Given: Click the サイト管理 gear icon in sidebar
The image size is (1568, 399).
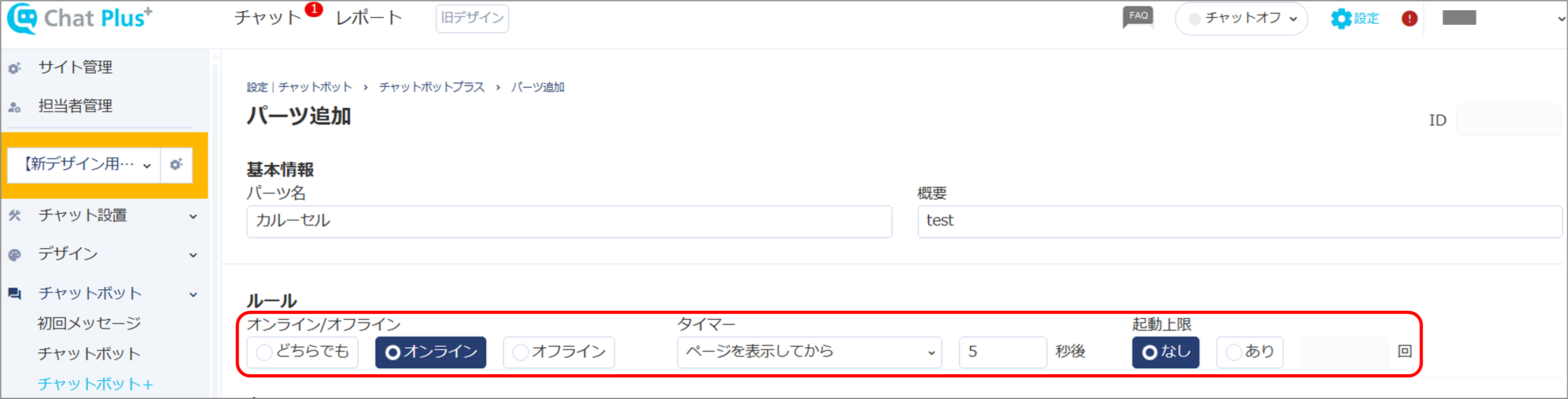Looking at the screenshot, I should click(x=15, y=68).
